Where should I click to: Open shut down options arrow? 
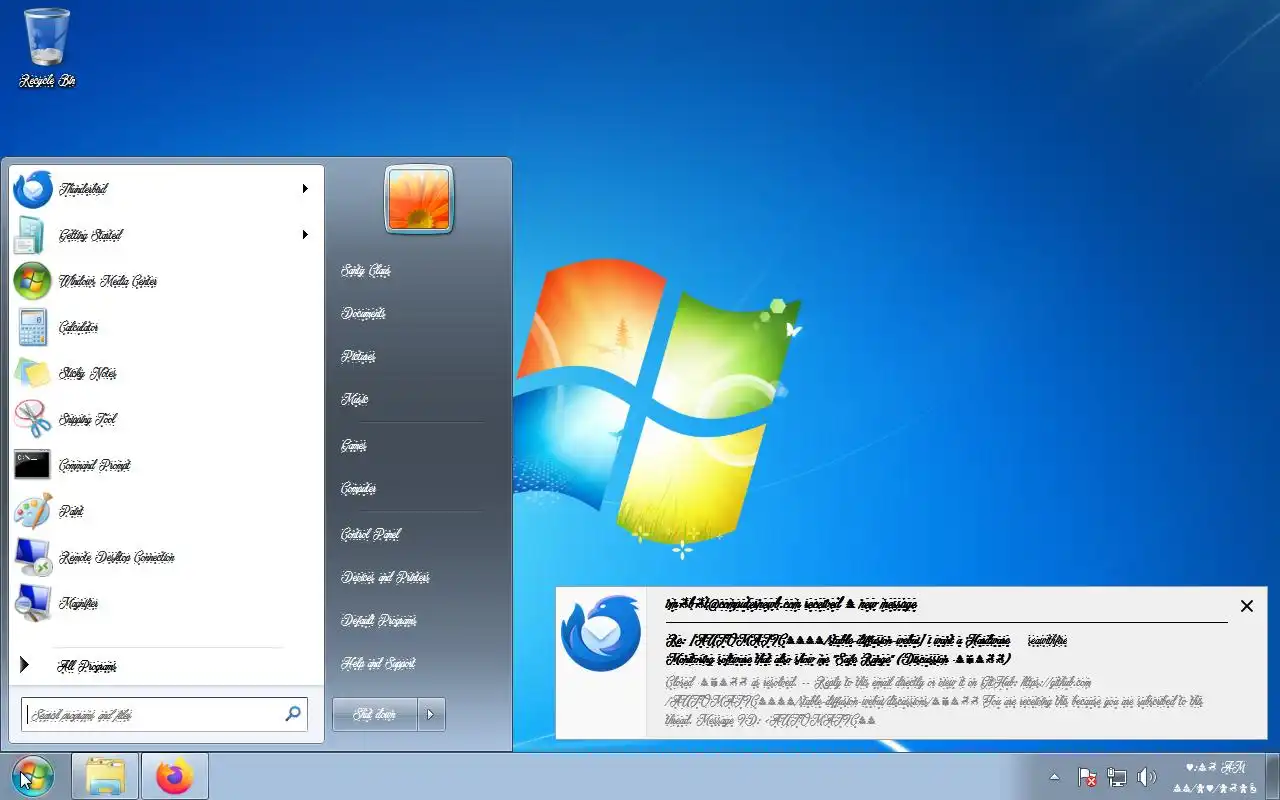[x=431, y=715]
